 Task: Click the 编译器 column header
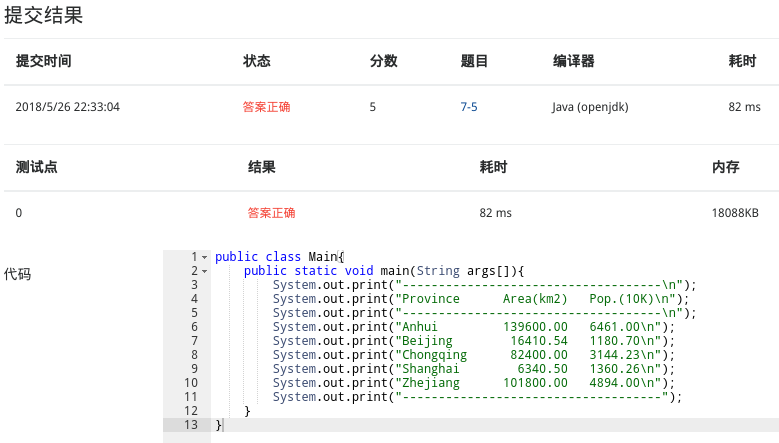coord(573,61)
